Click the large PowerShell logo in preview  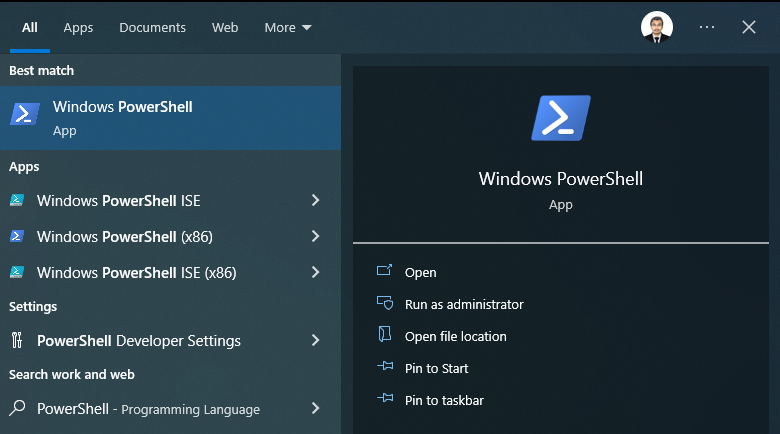(x=561, y=118)
